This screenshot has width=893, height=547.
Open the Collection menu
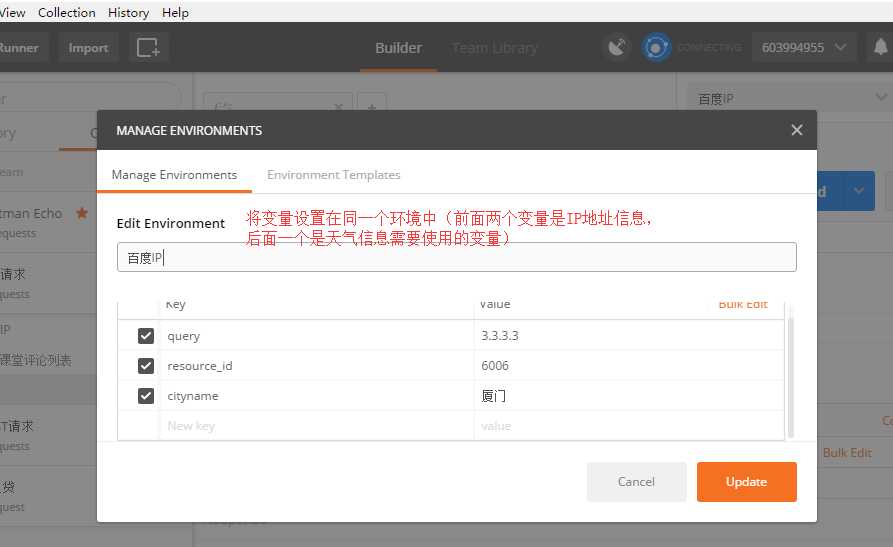pyautogui.click(x=67, y=13)
